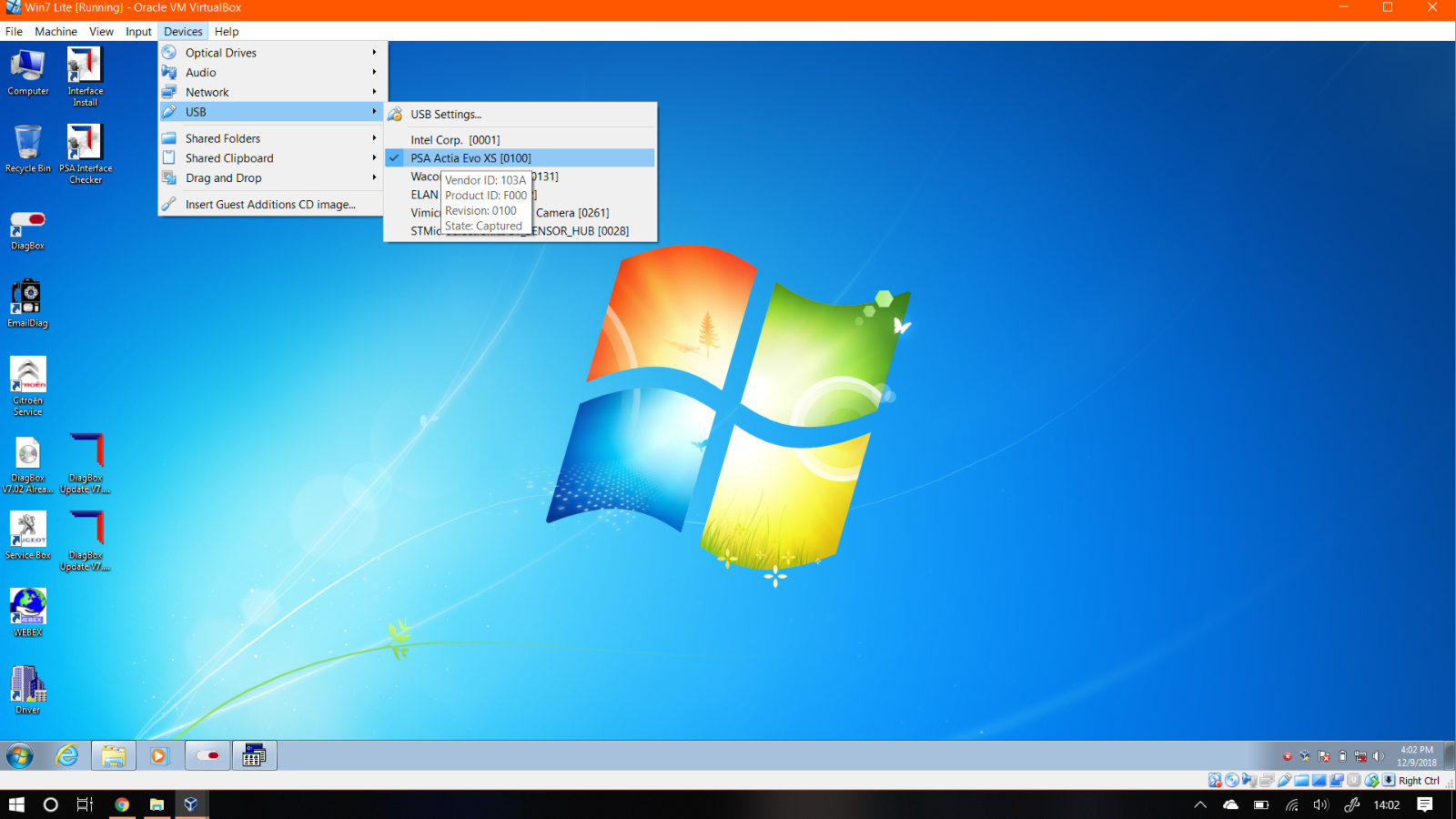Open the View menu

(x=101, y=32)
